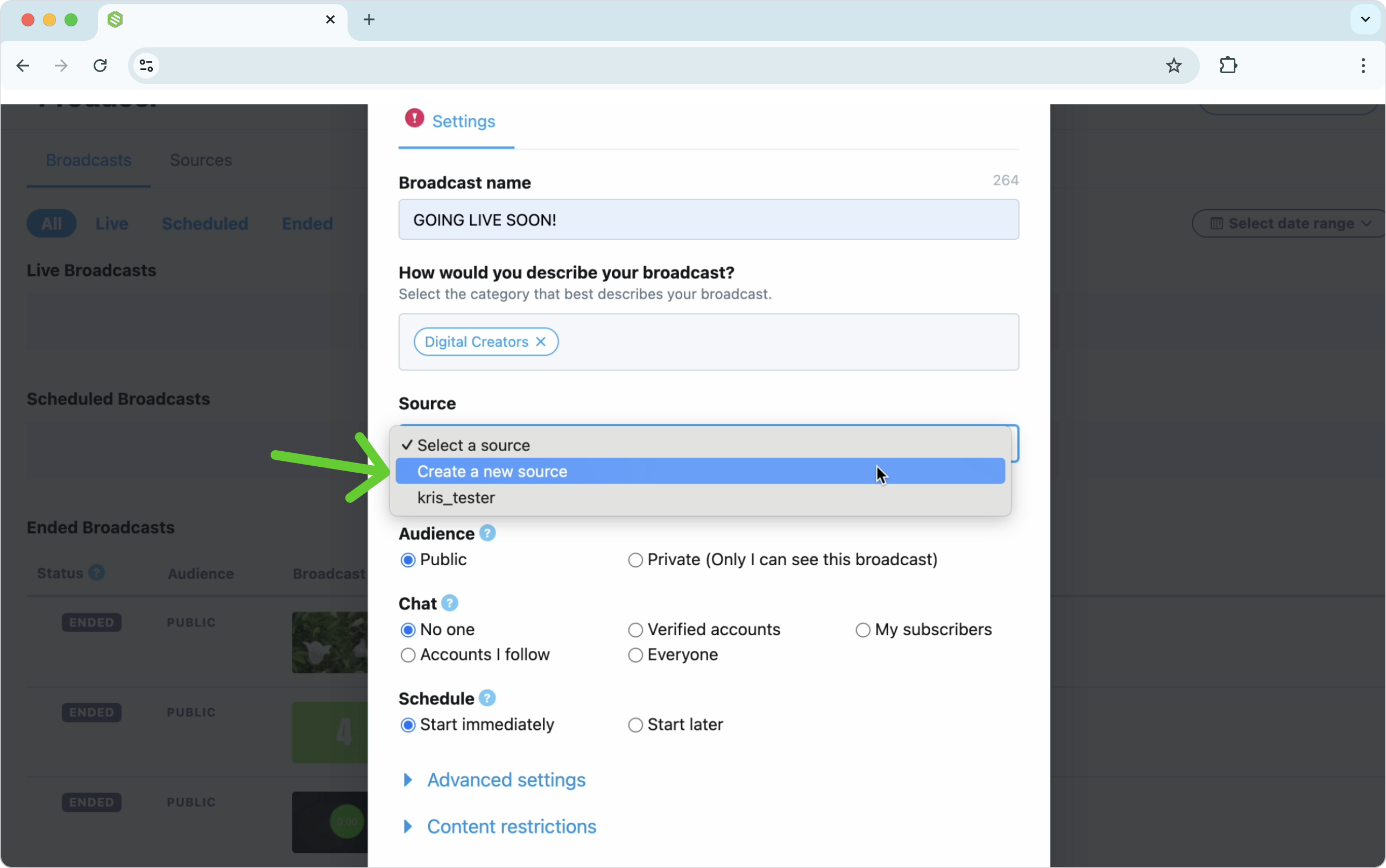Click the red alert icon beside Settings

(414, 118)
